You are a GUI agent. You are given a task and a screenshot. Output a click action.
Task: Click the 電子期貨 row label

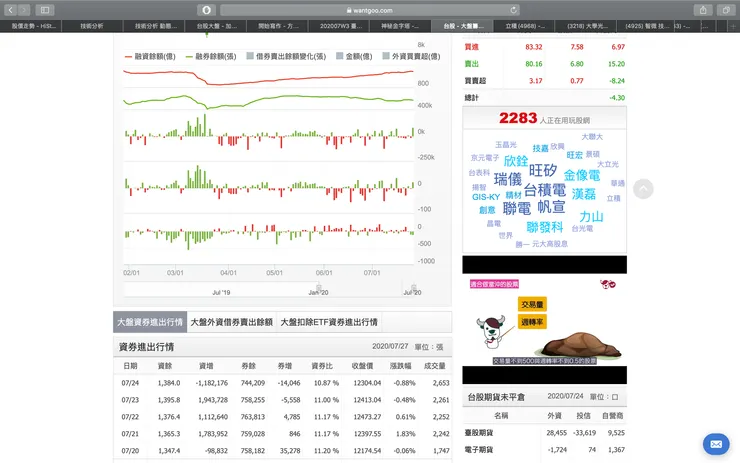pyautogui.click(x=479, y=449)
